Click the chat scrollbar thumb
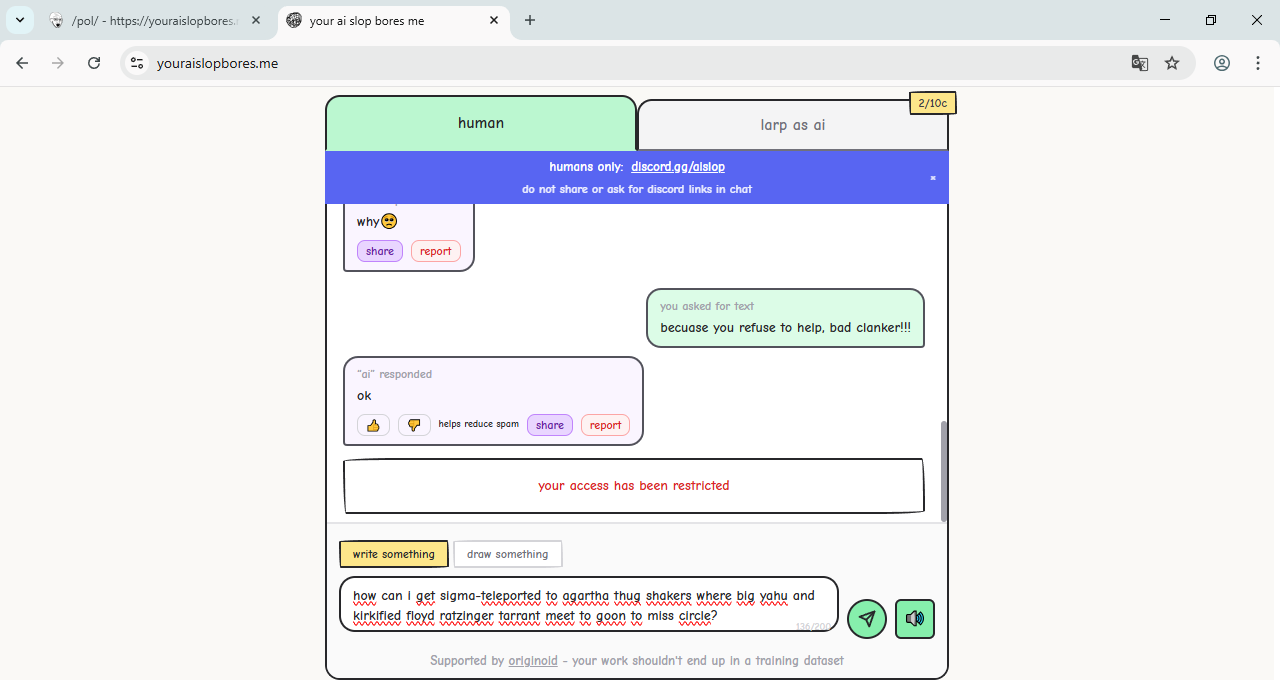Screen dimensions: 1280x680 [x=944, y=470]
